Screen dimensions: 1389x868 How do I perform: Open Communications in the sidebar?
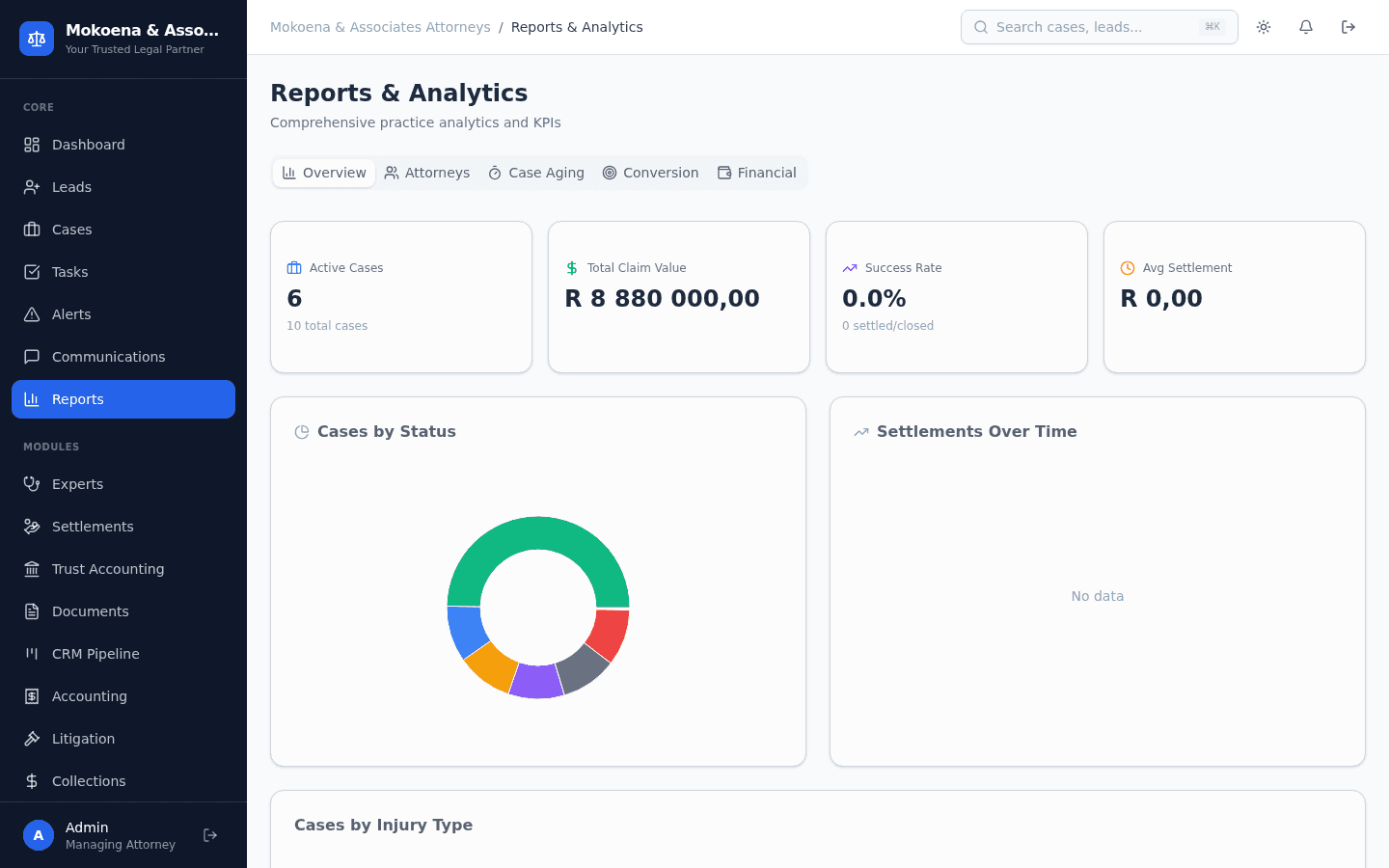123,357
